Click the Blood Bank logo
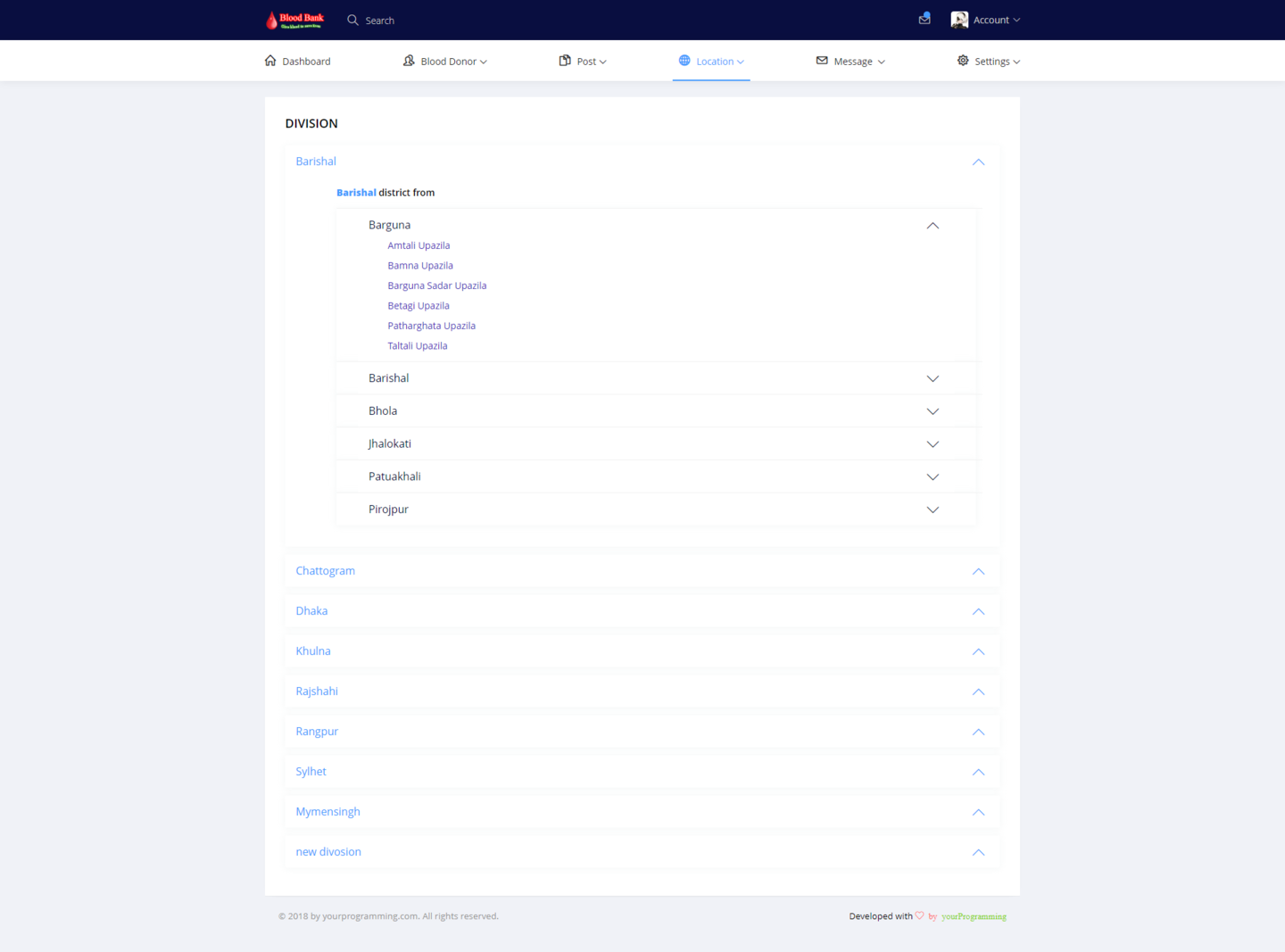 [295, 20]
